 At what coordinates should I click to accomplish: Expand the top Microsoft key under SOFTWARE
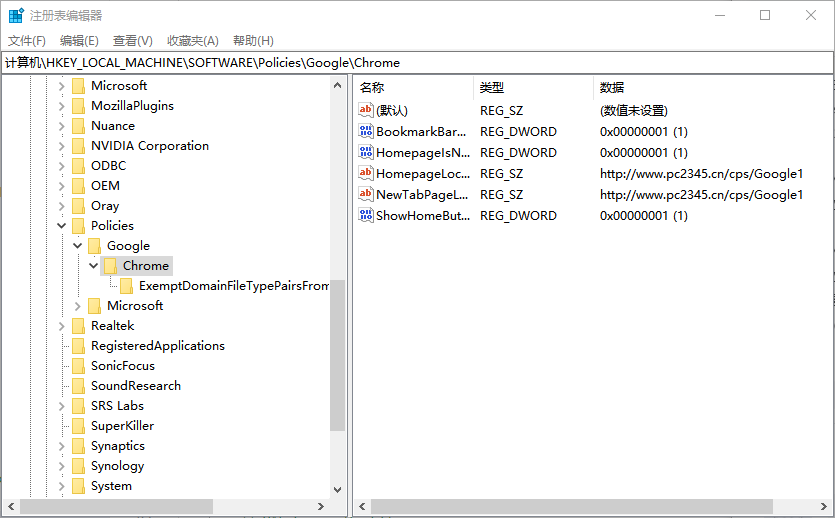coord(61,86)
